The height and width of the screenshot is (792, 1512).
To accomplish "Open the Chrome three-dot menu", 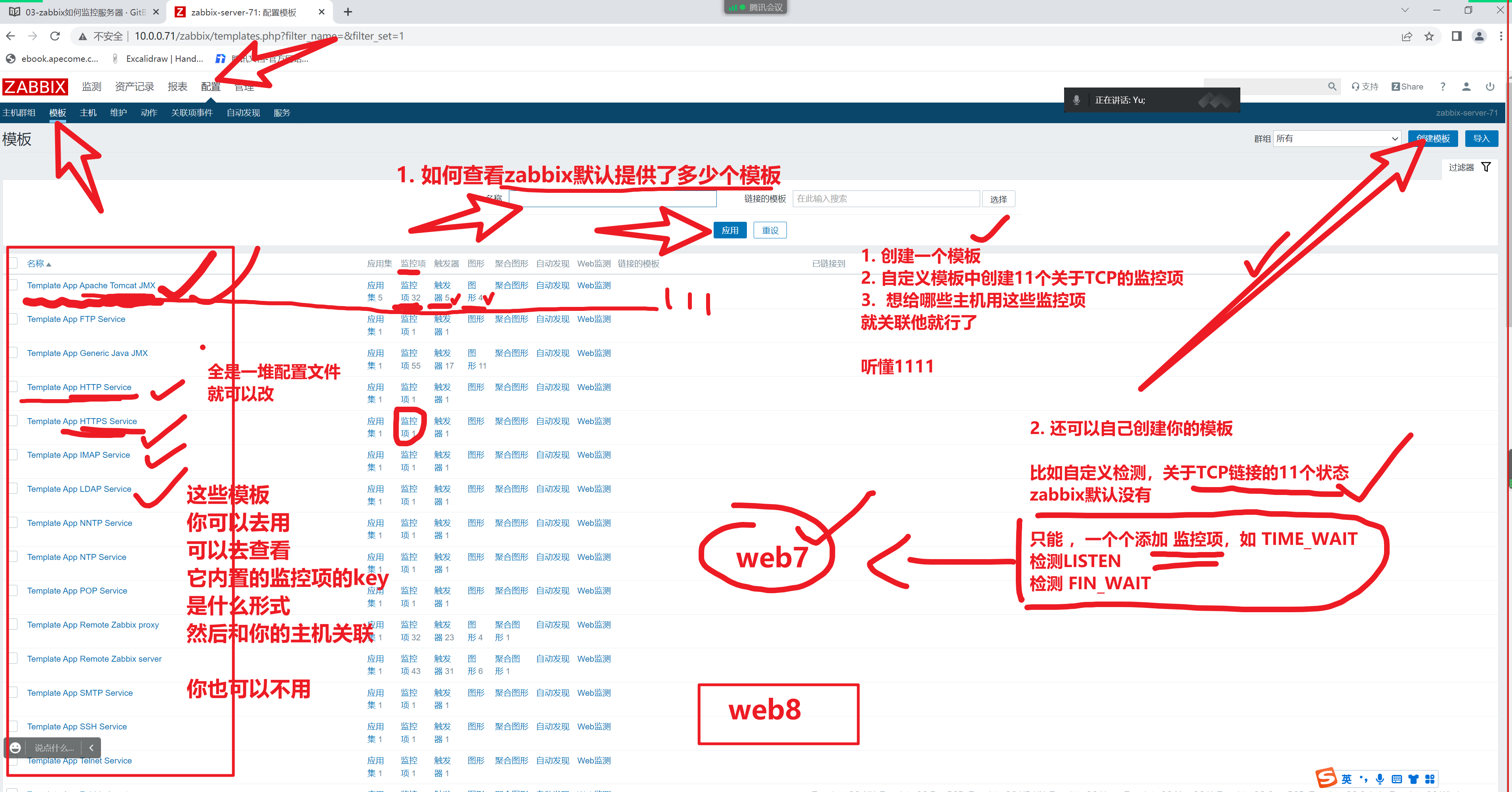I will [1501, 36].
